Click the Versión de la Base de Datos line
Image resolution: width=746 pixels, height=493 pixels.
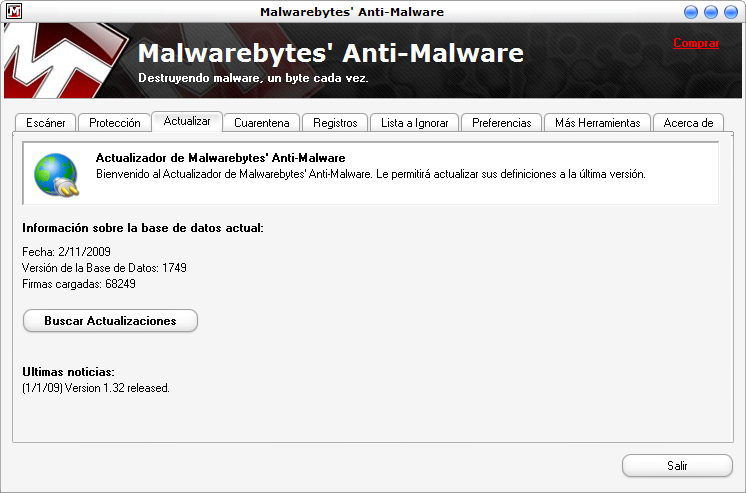tap(104, 268)
